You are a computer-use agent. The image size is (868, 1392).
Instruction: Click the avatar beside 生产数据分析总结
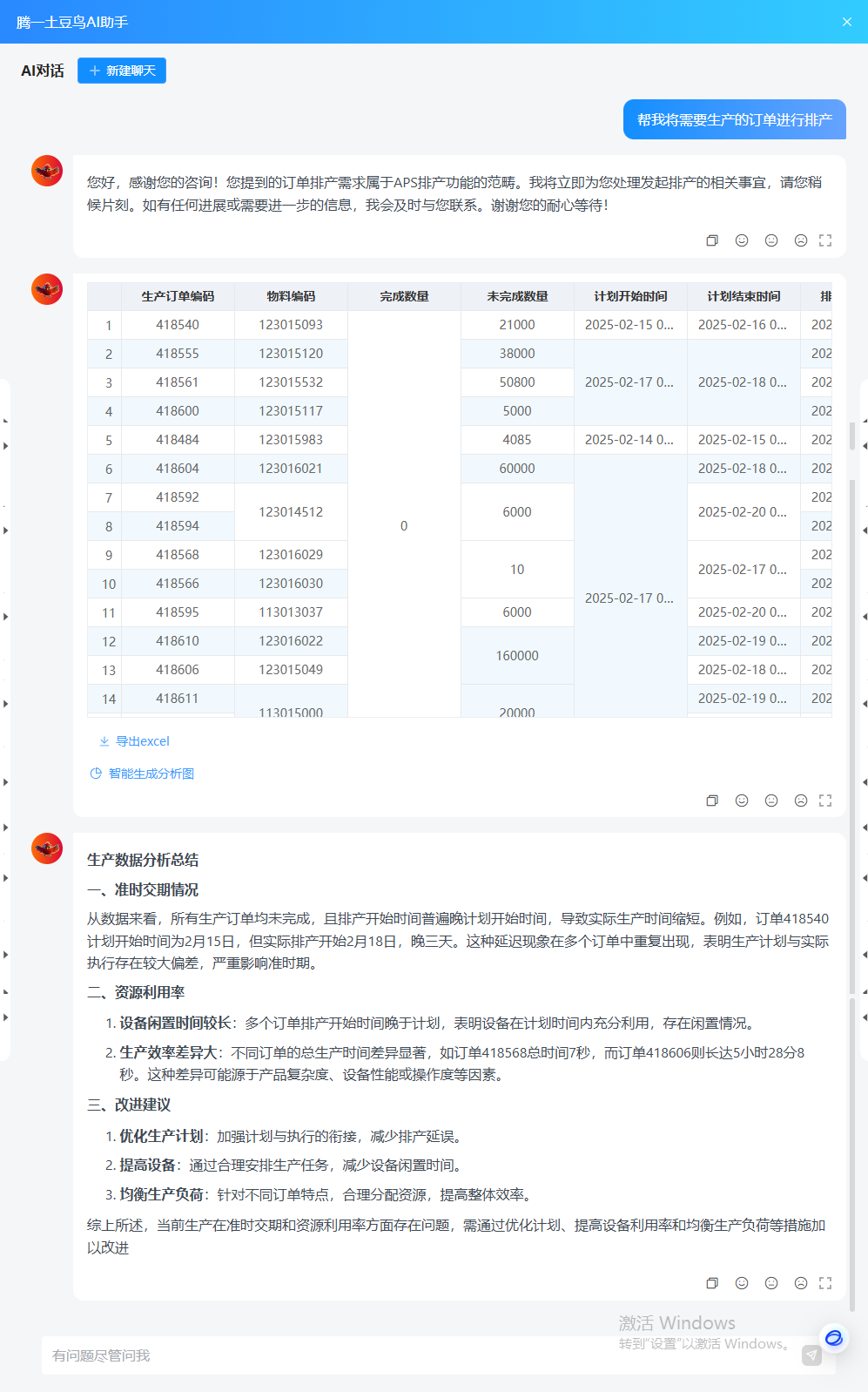point(47,848)
